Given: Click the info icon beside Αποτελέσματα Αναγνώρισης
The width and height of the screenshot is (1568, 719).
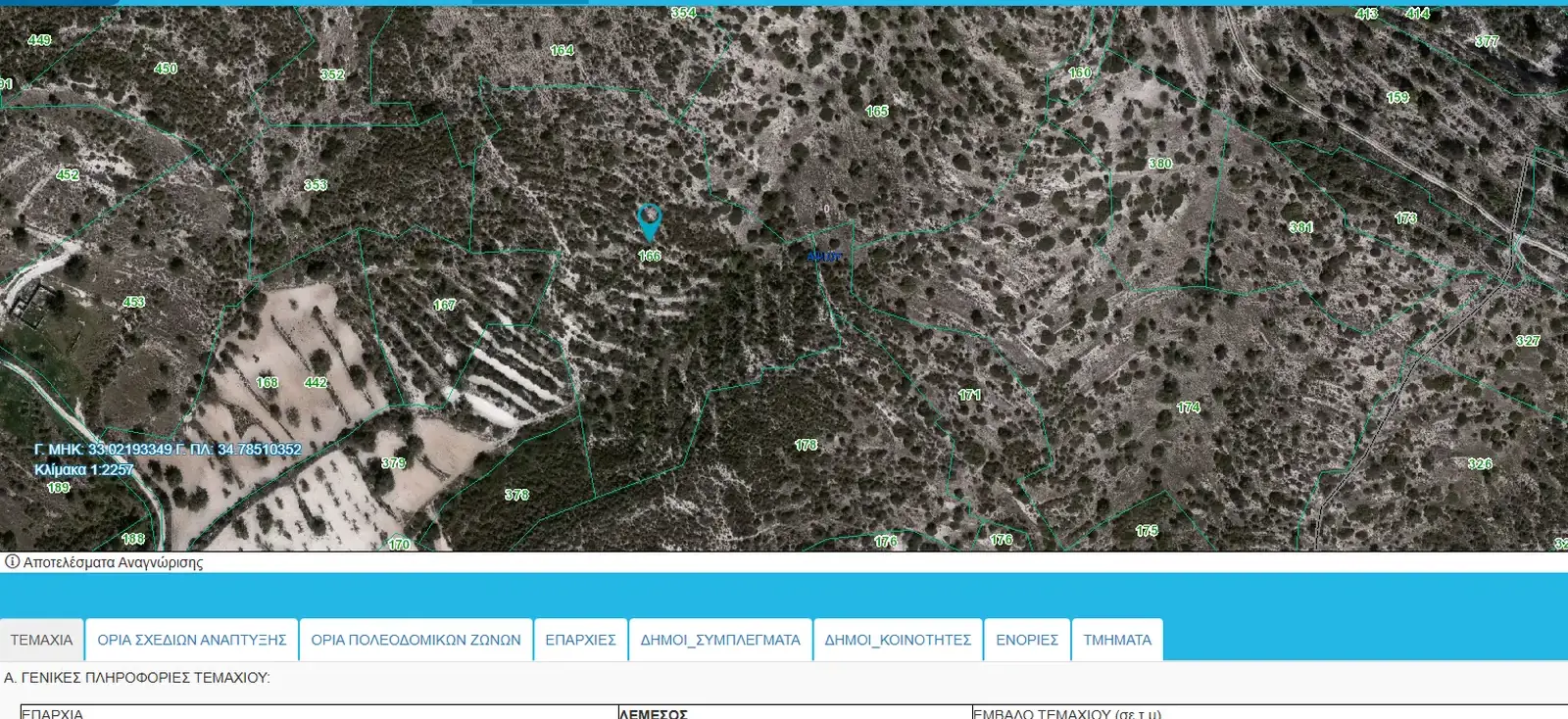Looking at the screenshot, I should click(12, 562).
